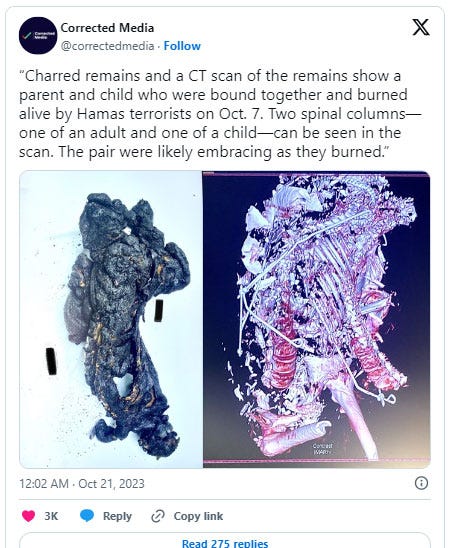
Task: Click the chain link copy icon
Action: click(158, 516)
